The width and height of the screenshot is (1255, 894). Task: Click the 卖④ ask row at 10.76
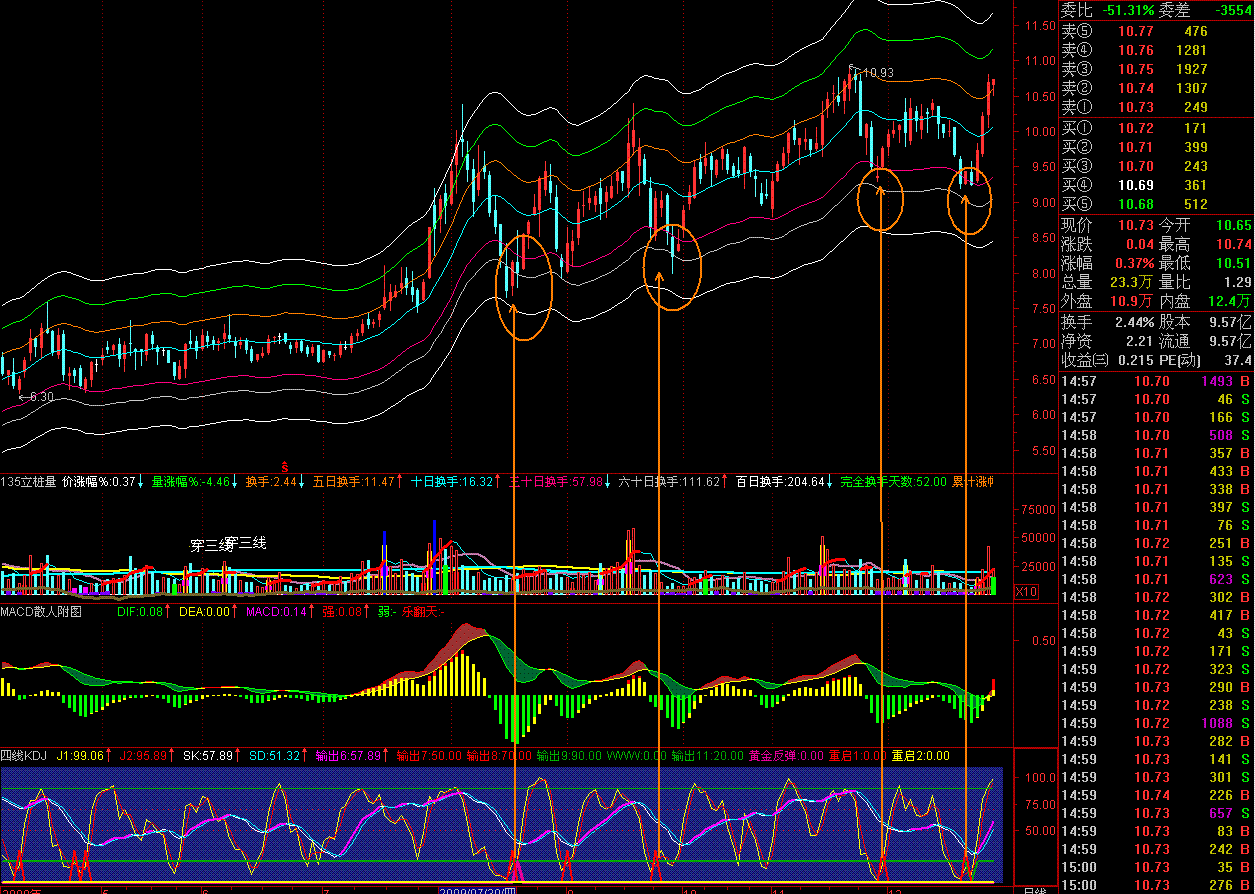coord(1156,50)
